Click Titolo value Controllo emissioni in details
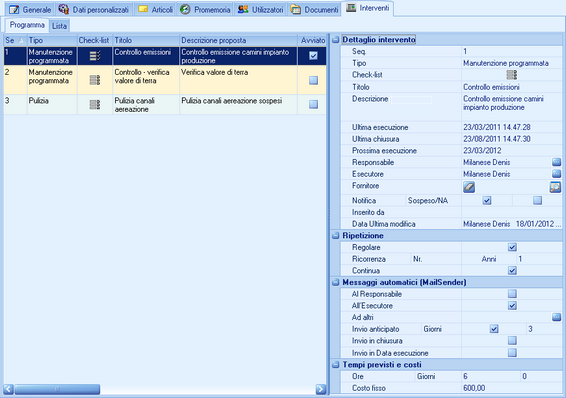 click(491, 87)
